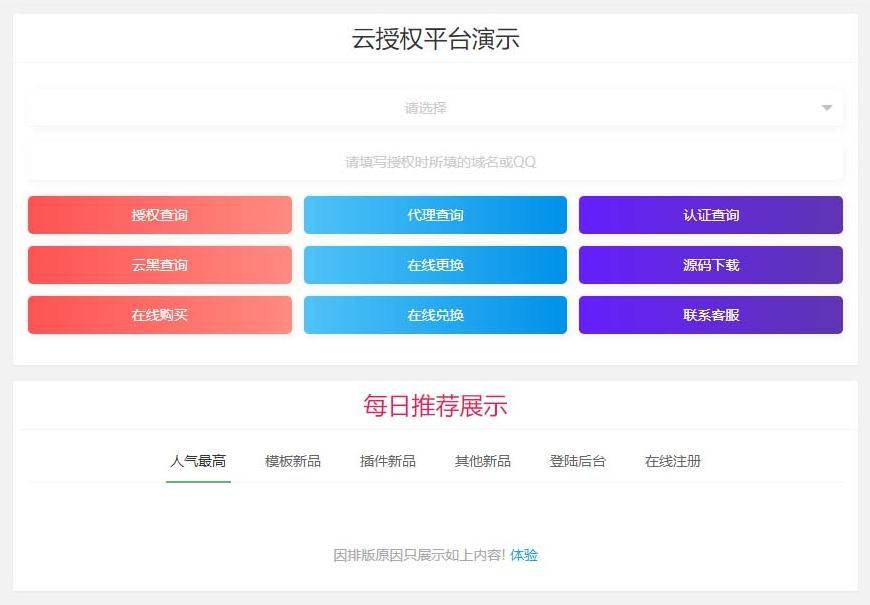Click the 体验 (Experience) link
Screen dimensions: 870x605
pos(524,554)
